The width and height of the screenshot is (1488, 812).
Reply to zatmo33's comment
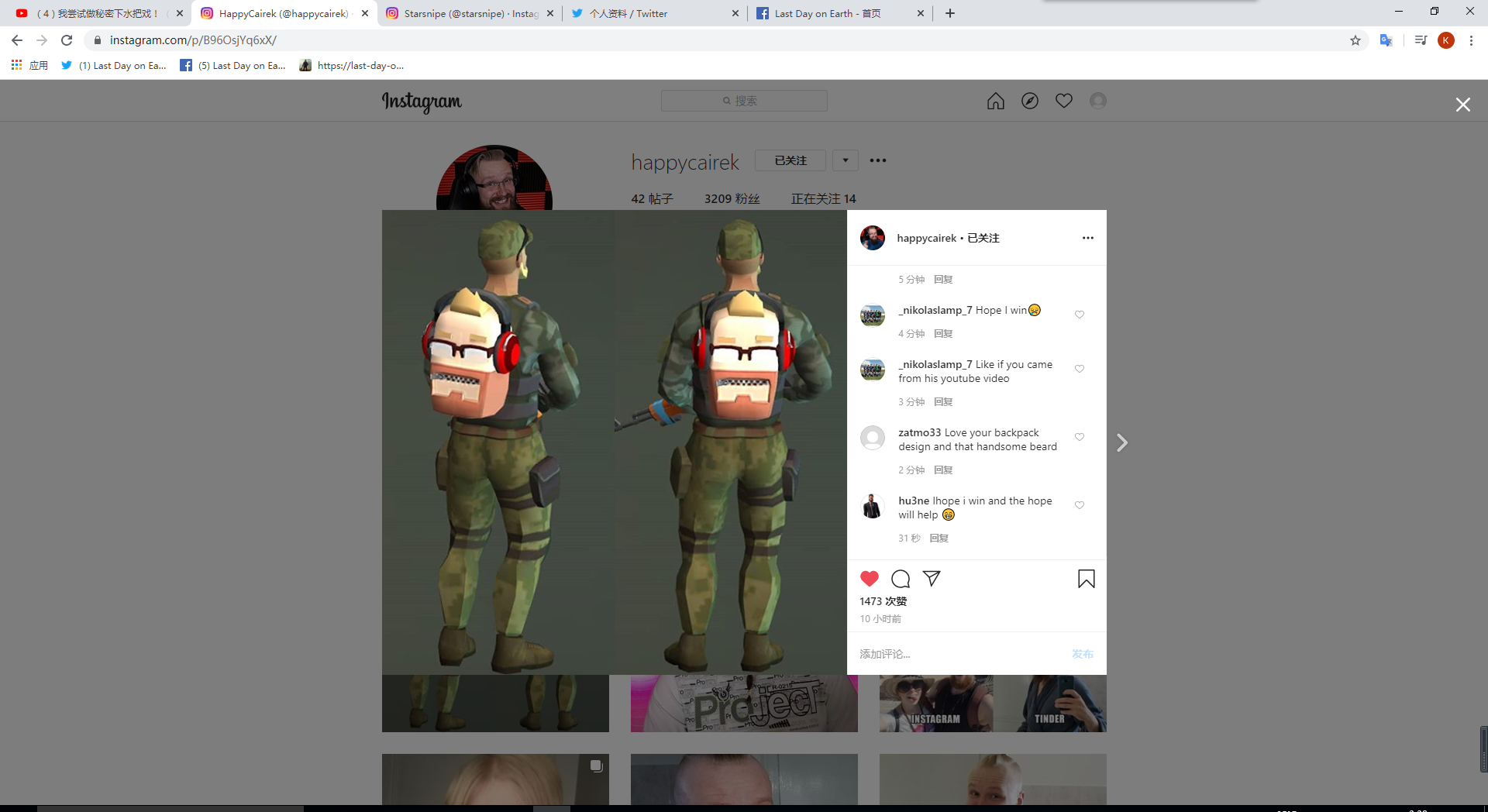(943, 470)
